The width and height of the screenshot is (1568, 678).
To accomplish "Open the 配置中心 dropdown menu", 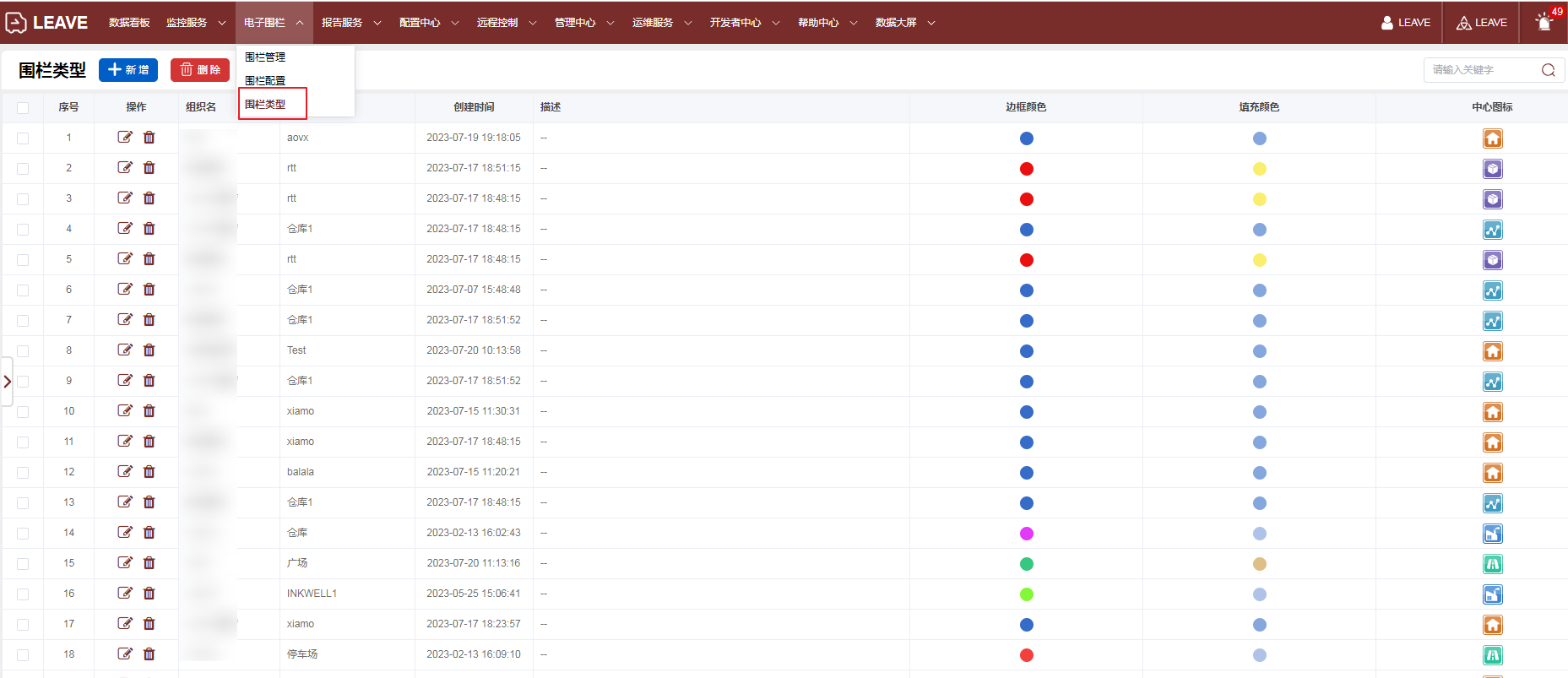I will pyautogui.click(x=428, y=23).
